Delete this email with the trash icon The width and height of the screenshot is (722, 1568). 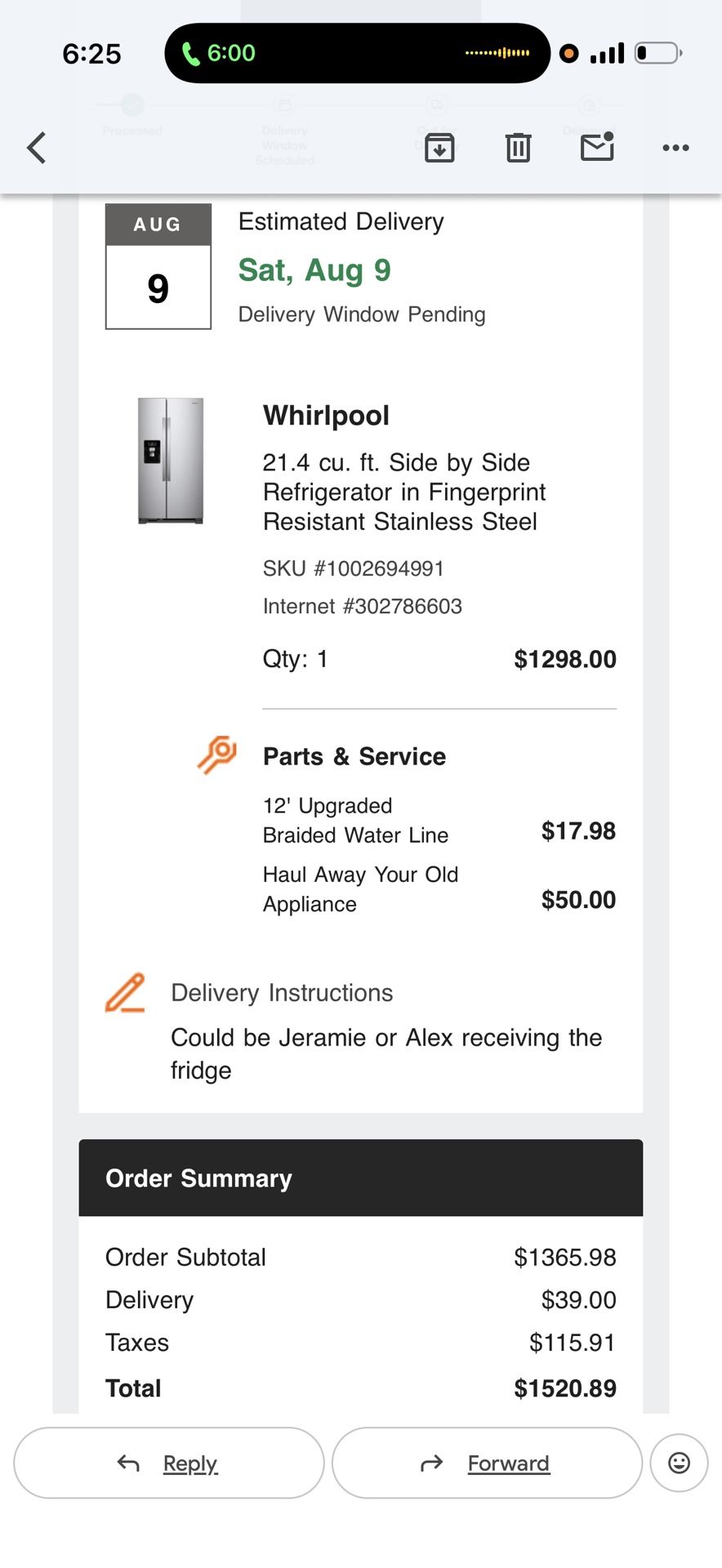518,148
